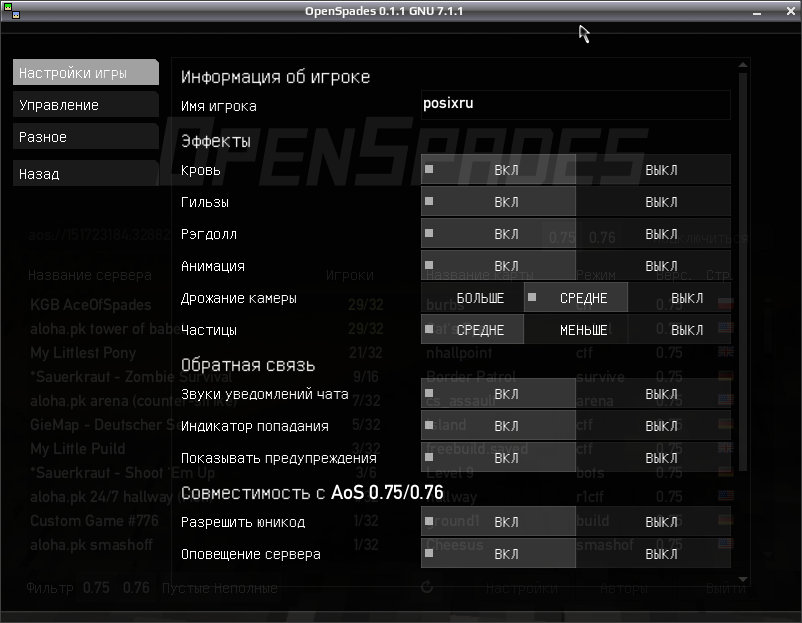This screenshot has width=802, height=623.
Task: Enable Показывать предупреждения (ВКЛ)
Action: (x=498, y=458)
